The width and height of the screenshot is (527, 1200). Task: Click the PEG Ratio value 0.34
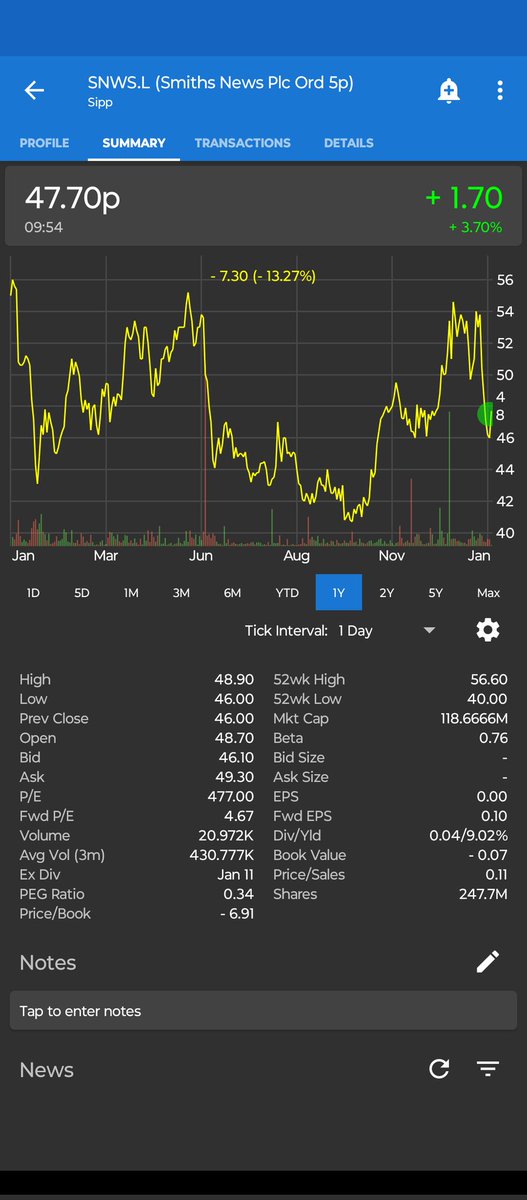pyautogui.click(x=239, y=894)
